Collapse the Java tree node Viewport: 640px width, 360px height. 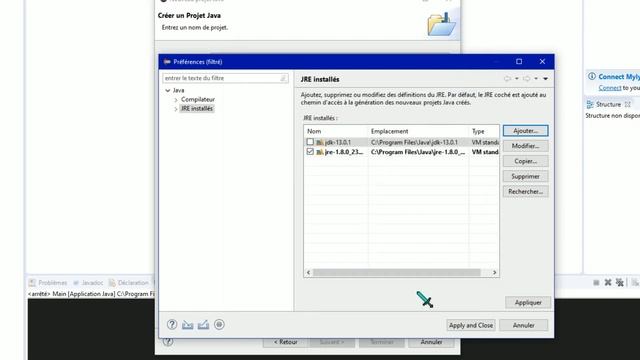click(168, 90)
